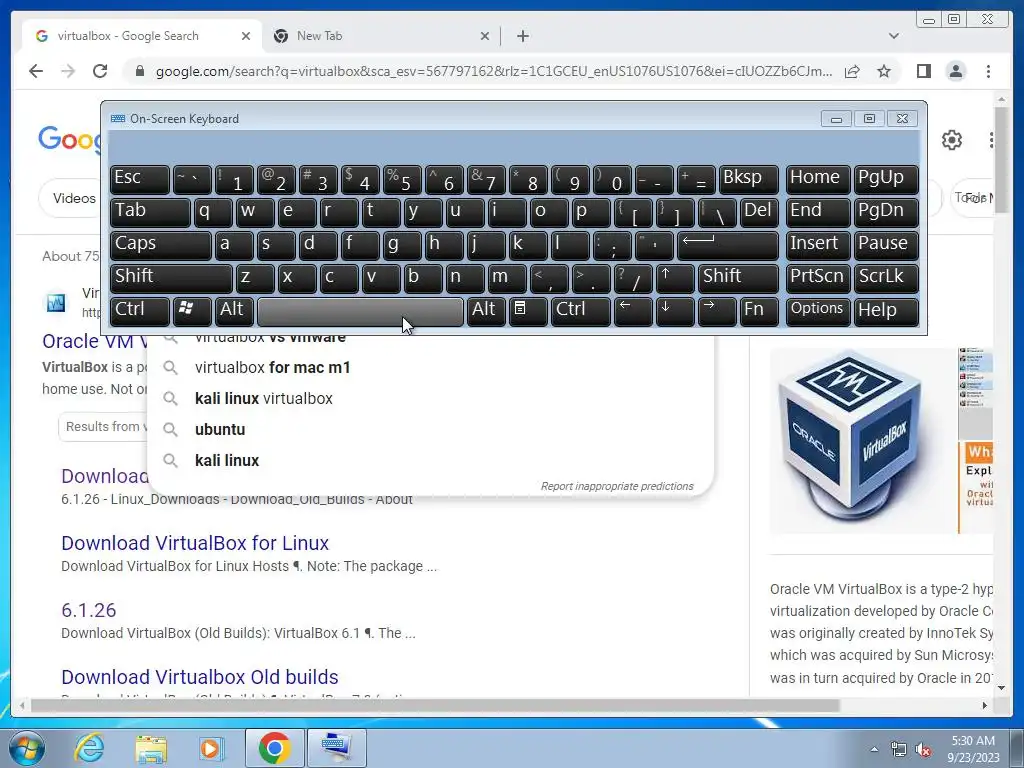1024x768 pixels.
Task: Choose the ubuntu suggestion
Action: [431, 430]
